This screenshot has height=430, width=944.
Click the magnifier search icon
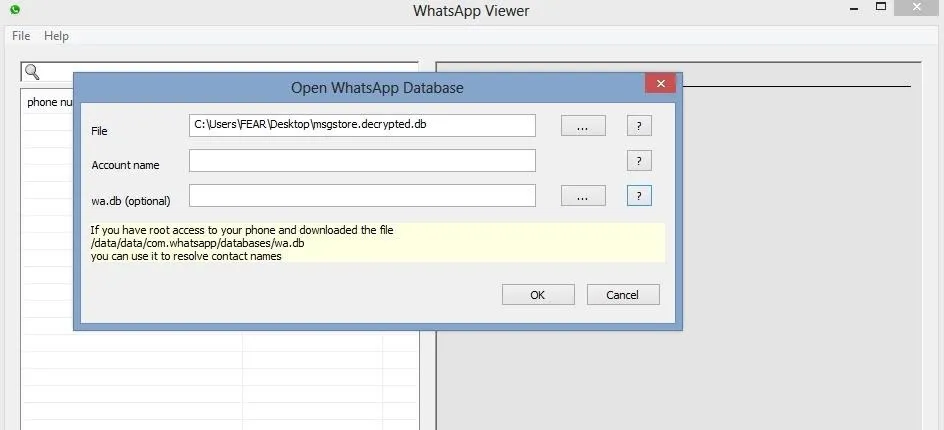point(32,72)
